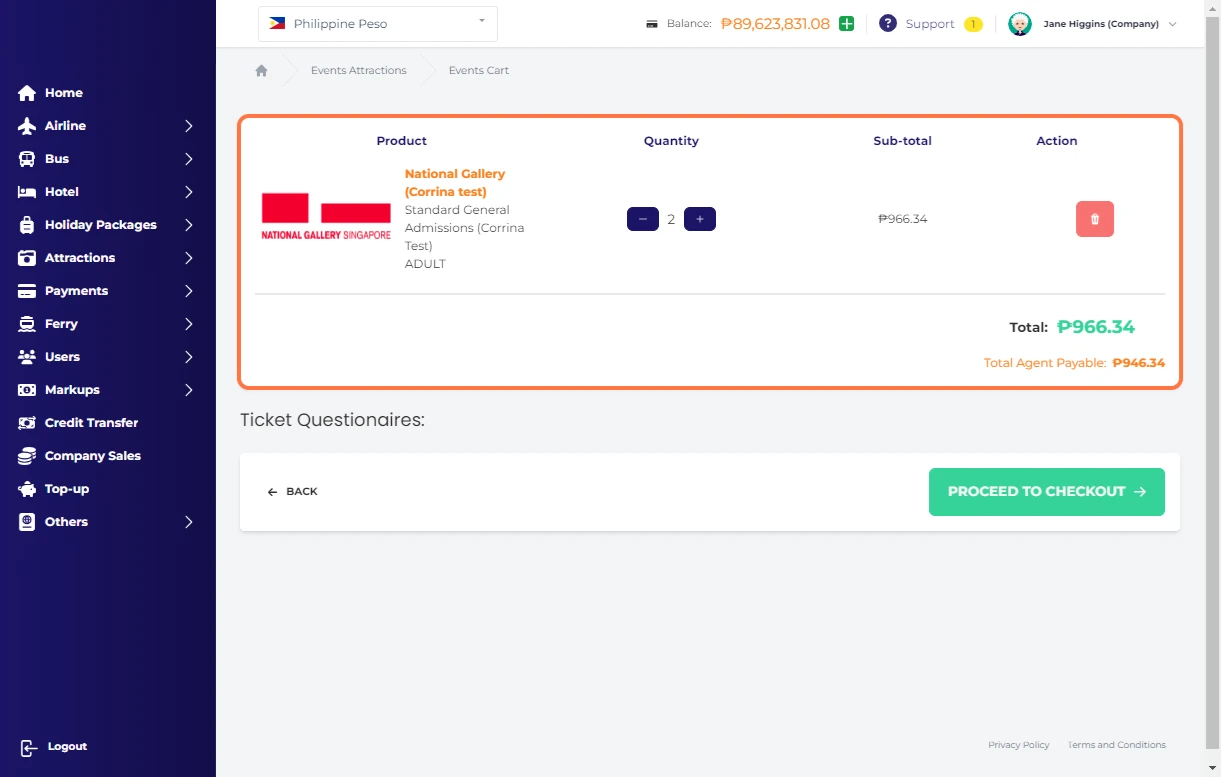1221x777 pixels.
Task: Click Proceed to Checkout button
Action: tap(1046, 492)
